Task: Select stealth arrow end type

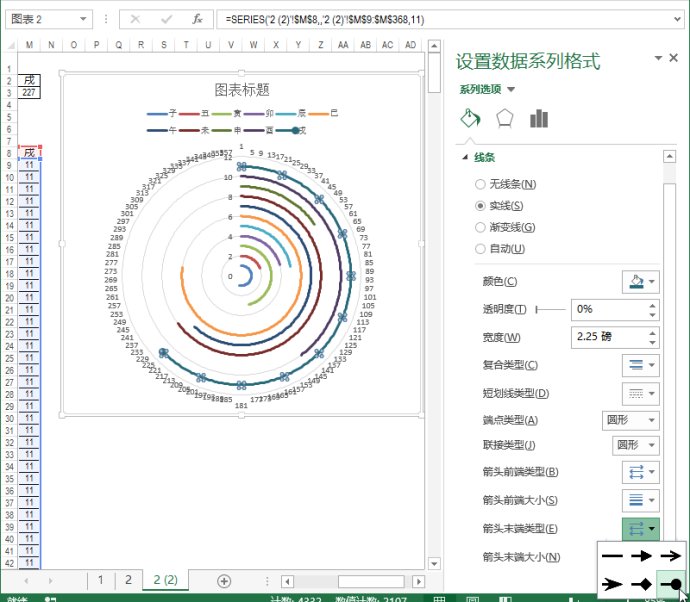Action: [612, 584]
